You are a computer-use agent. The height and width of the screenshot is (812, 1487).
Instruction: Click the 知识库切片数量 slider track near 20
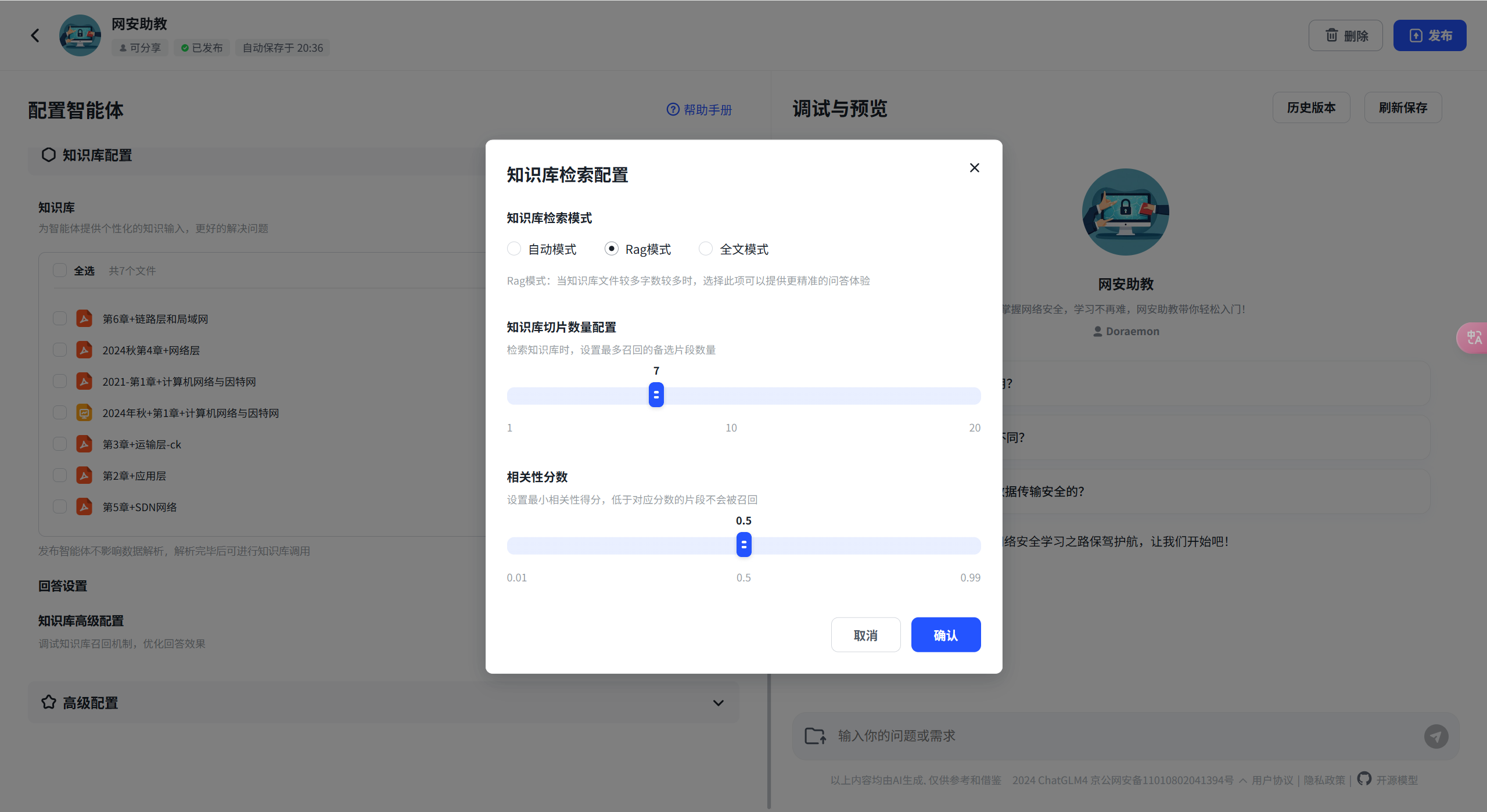tap(976, 396)
